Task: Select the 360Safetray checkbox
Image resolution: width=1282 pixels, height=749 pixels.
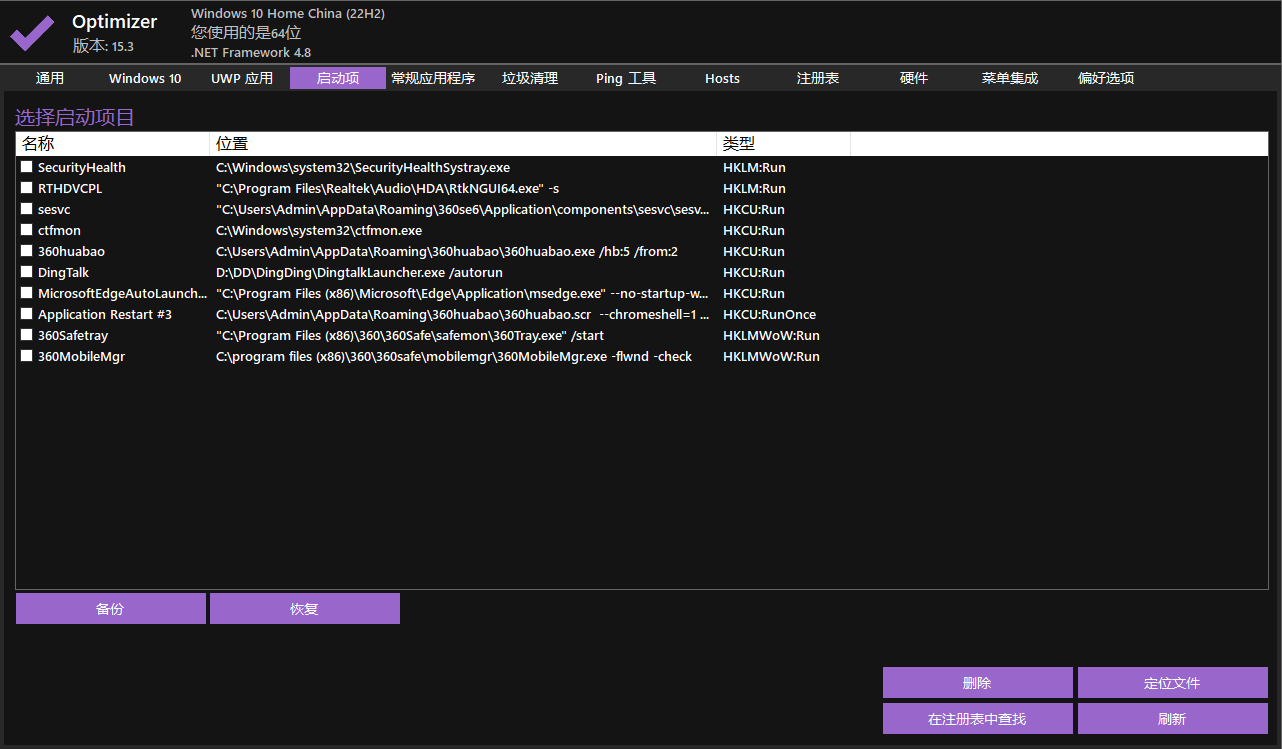Action: point(26,334)
